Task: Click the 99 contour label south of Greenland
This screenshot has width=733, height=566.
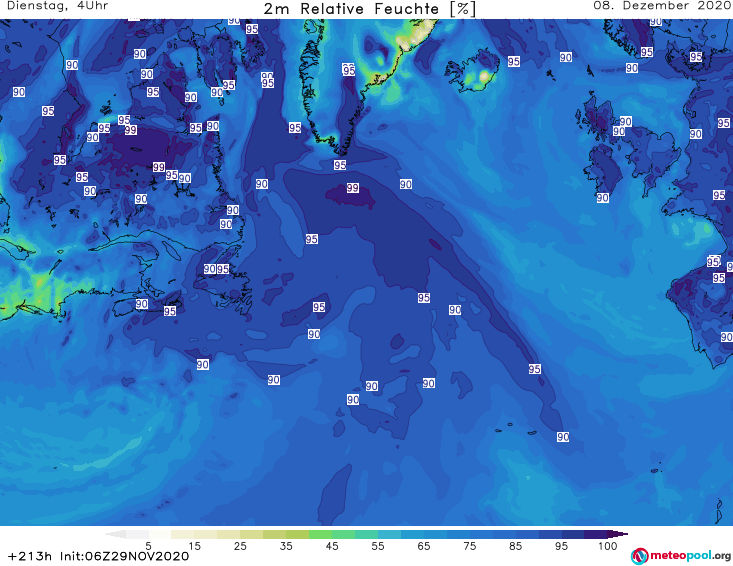Action: 353,188
